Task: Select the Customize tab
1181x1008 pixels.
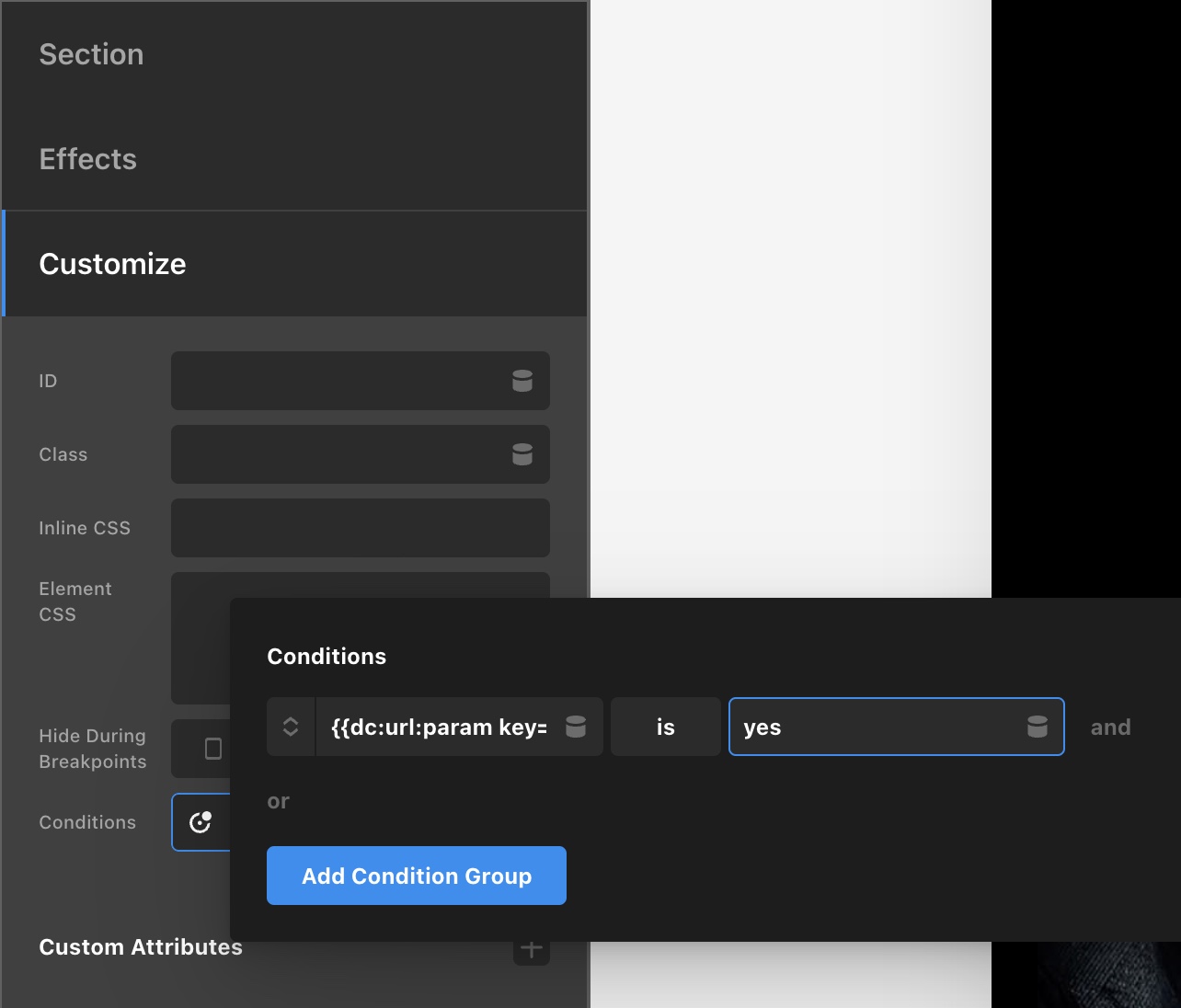Action: click(x=112, y=264)
